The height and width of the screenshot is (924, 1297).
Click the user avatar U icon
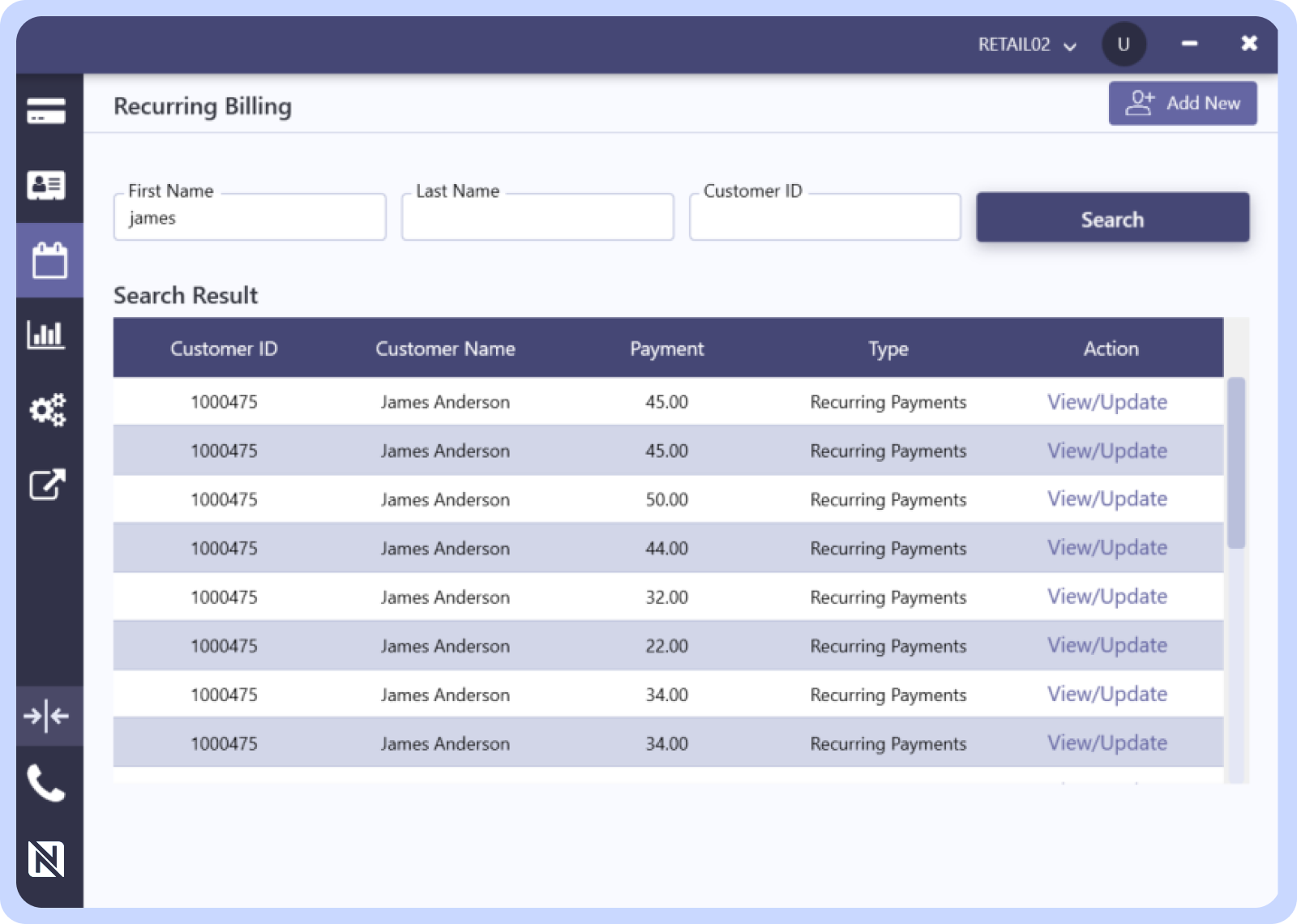1124,45
